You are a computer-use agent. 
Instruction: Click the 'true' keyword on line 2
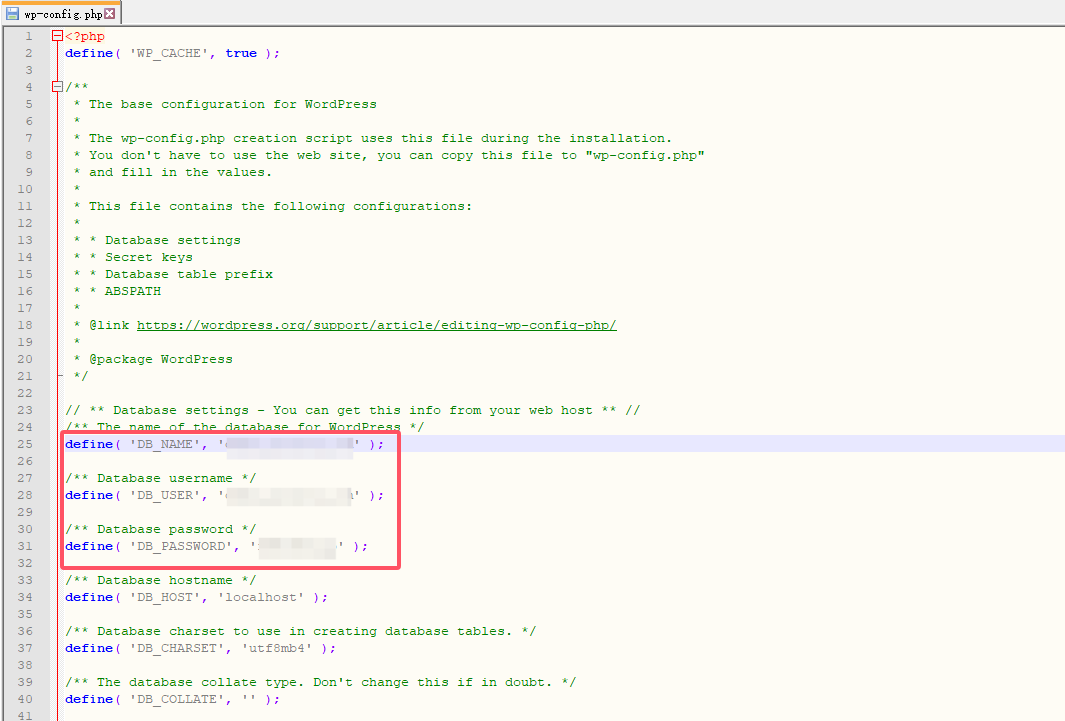pos(241,54)
